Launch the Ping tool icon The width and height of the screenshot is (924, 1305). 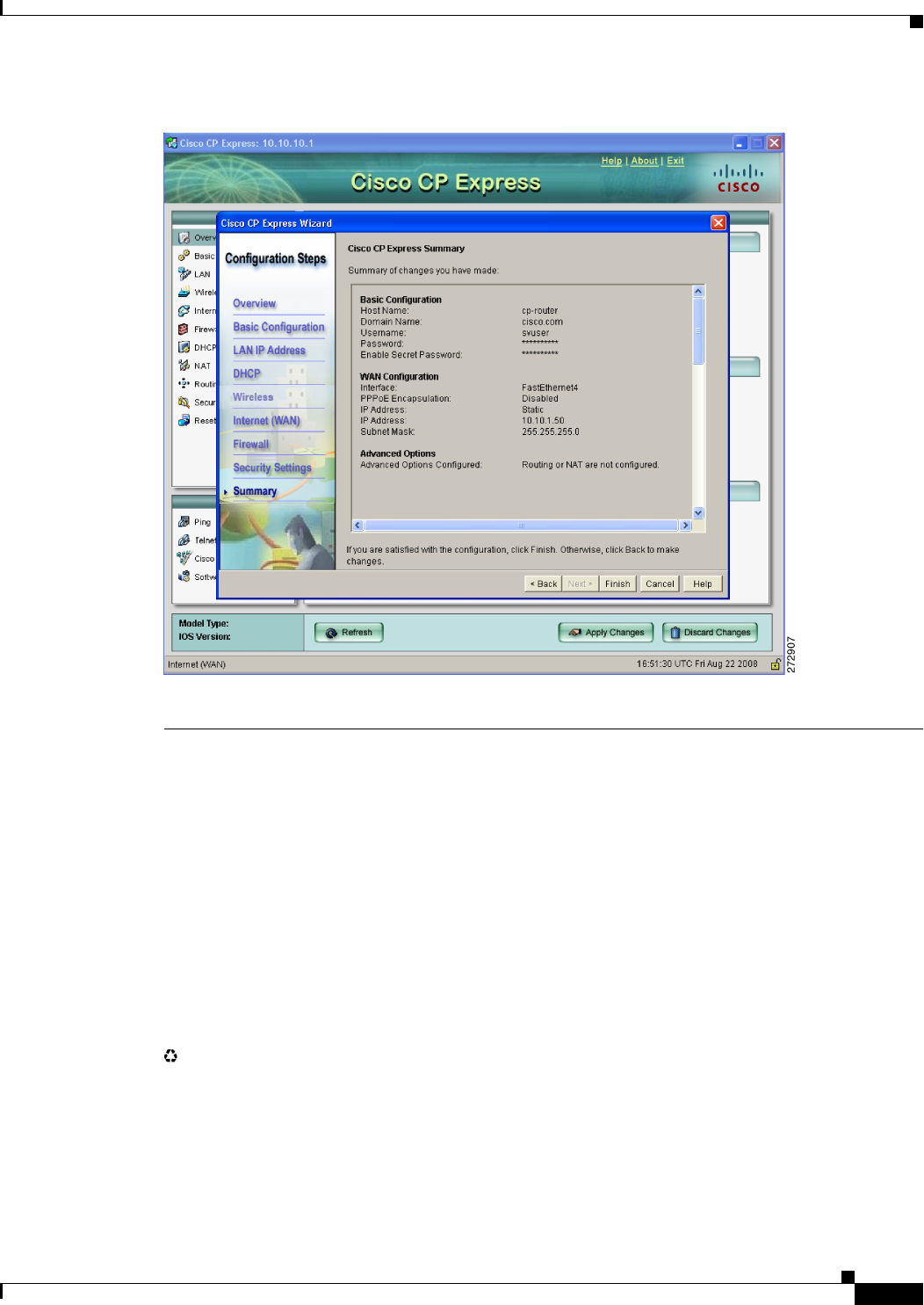coord(184,522)
